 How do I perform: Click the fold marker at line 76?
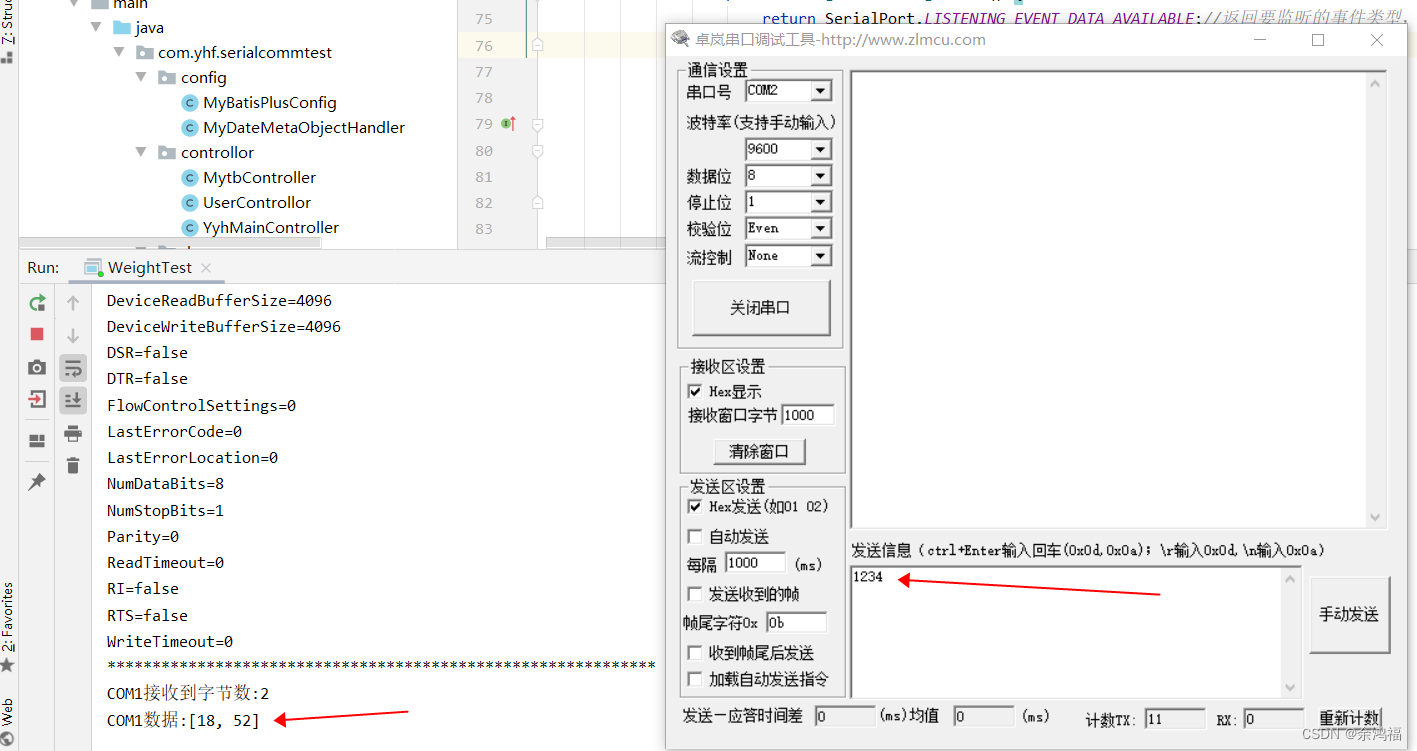(x=537, y=46)
